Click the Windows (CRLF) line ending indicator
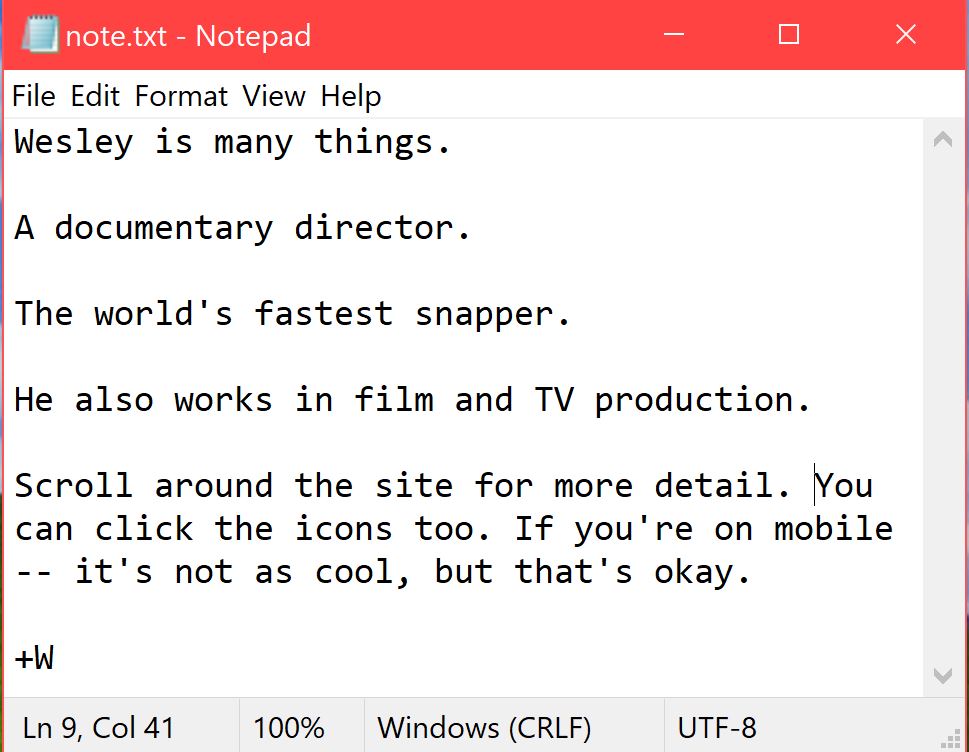 pyautogui.click(x=484, y=727)
